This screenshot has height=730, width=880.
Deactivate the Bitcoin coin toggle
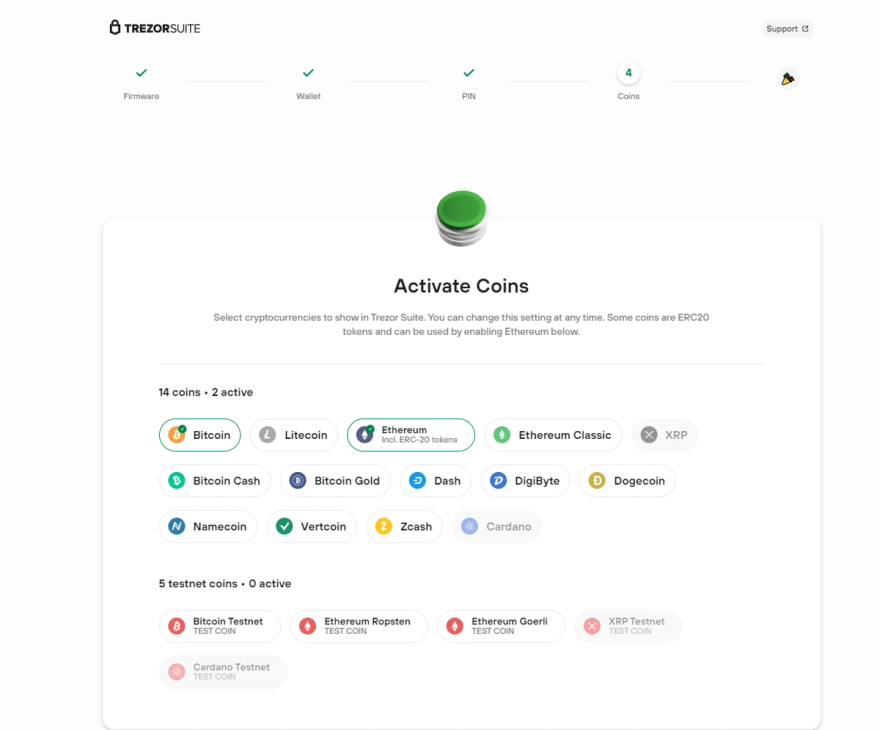(200, 435)
